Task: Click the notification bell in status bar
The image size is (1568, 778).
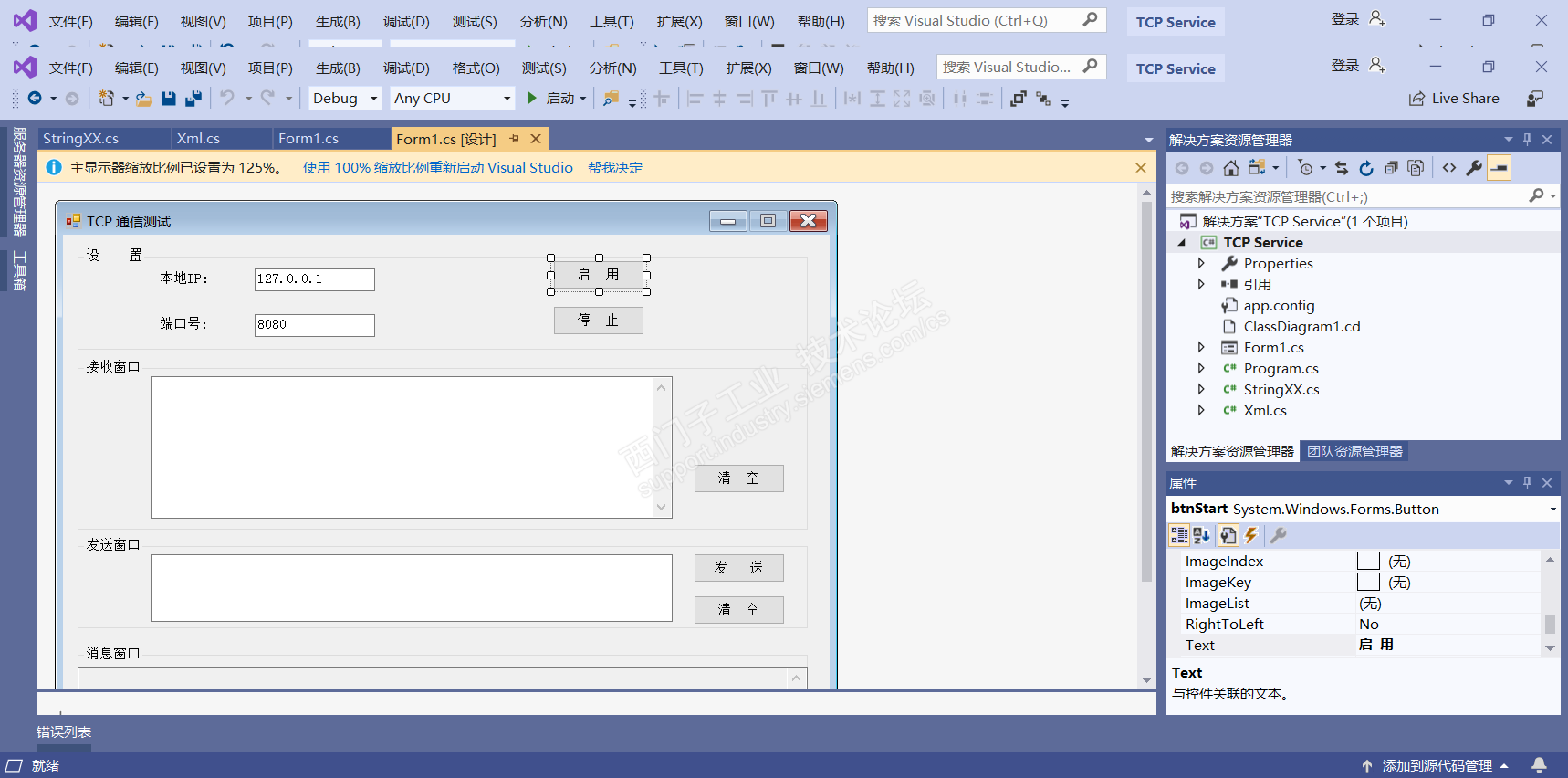Action: [1539, 765]
